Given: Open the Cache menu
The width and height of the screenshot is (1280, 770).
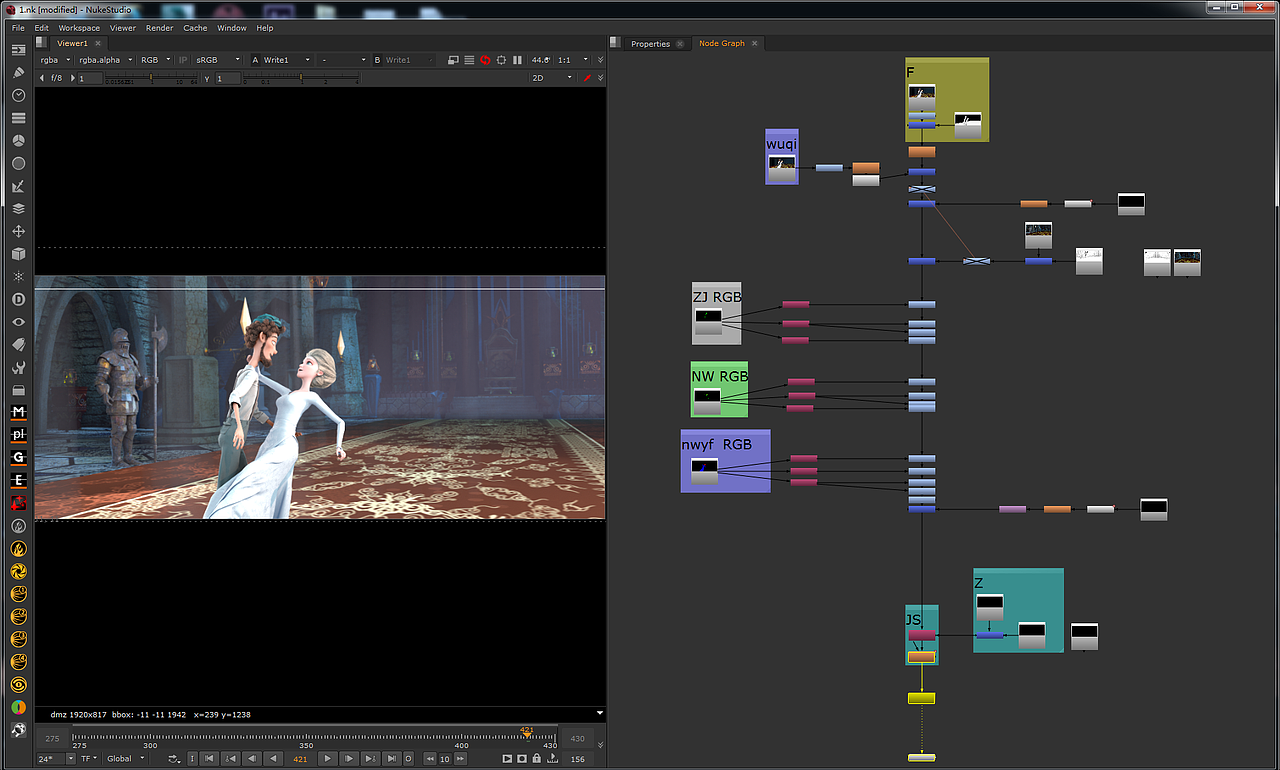Looking at the screenshot, I should click(195, 28).
